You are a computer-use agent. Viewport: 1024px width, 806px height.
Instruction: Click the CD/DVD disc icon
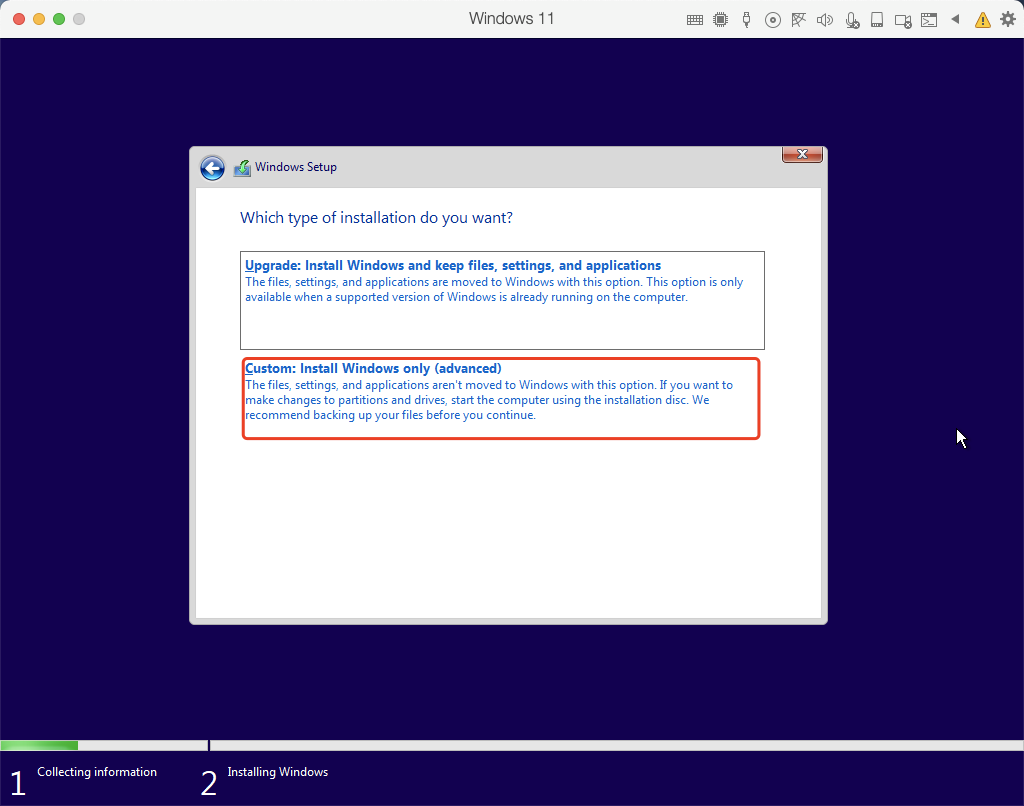(x=773, y=20)
